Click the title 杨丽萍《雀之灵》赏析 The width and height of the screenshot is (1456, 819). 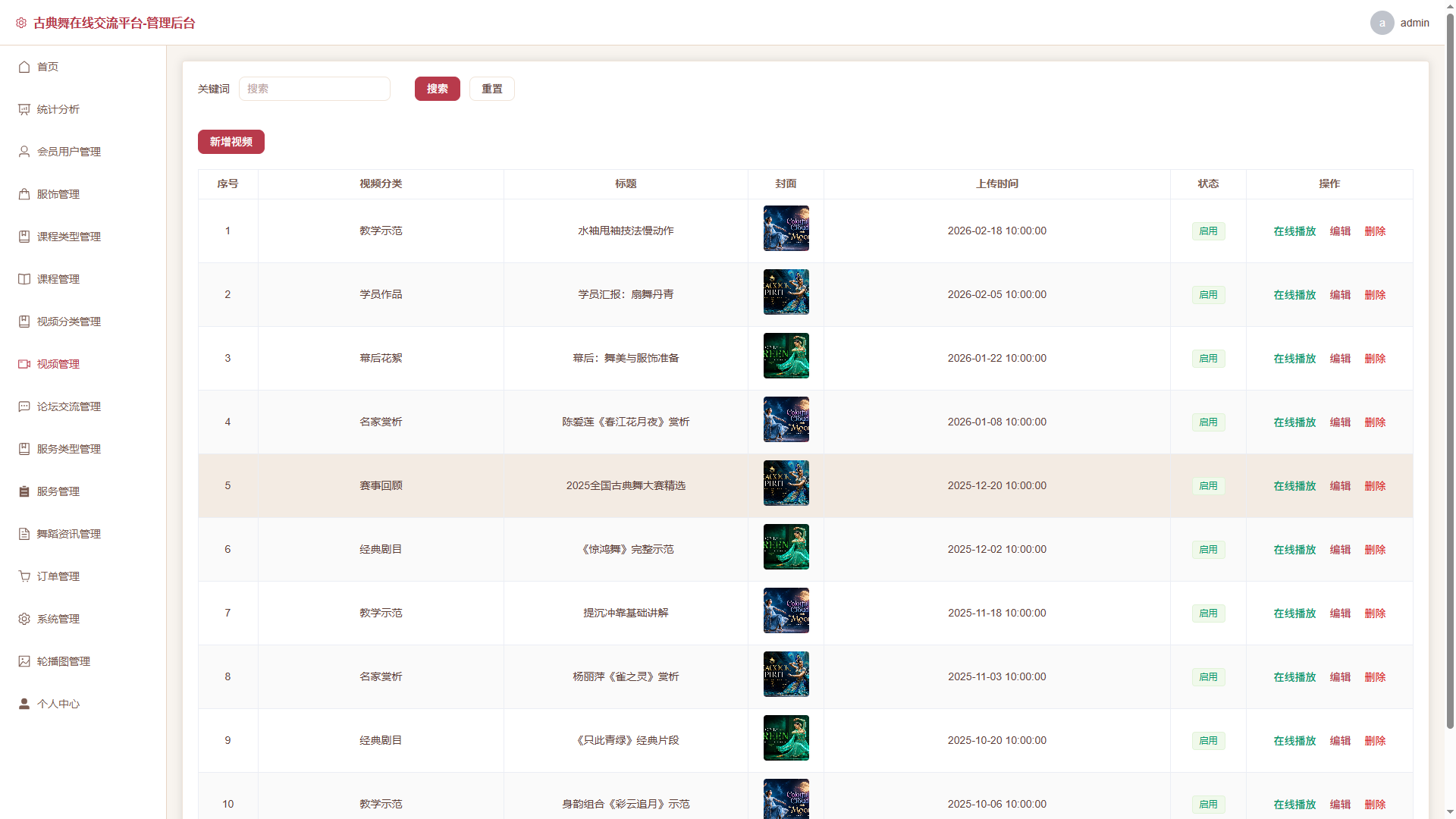coord(626,676)
